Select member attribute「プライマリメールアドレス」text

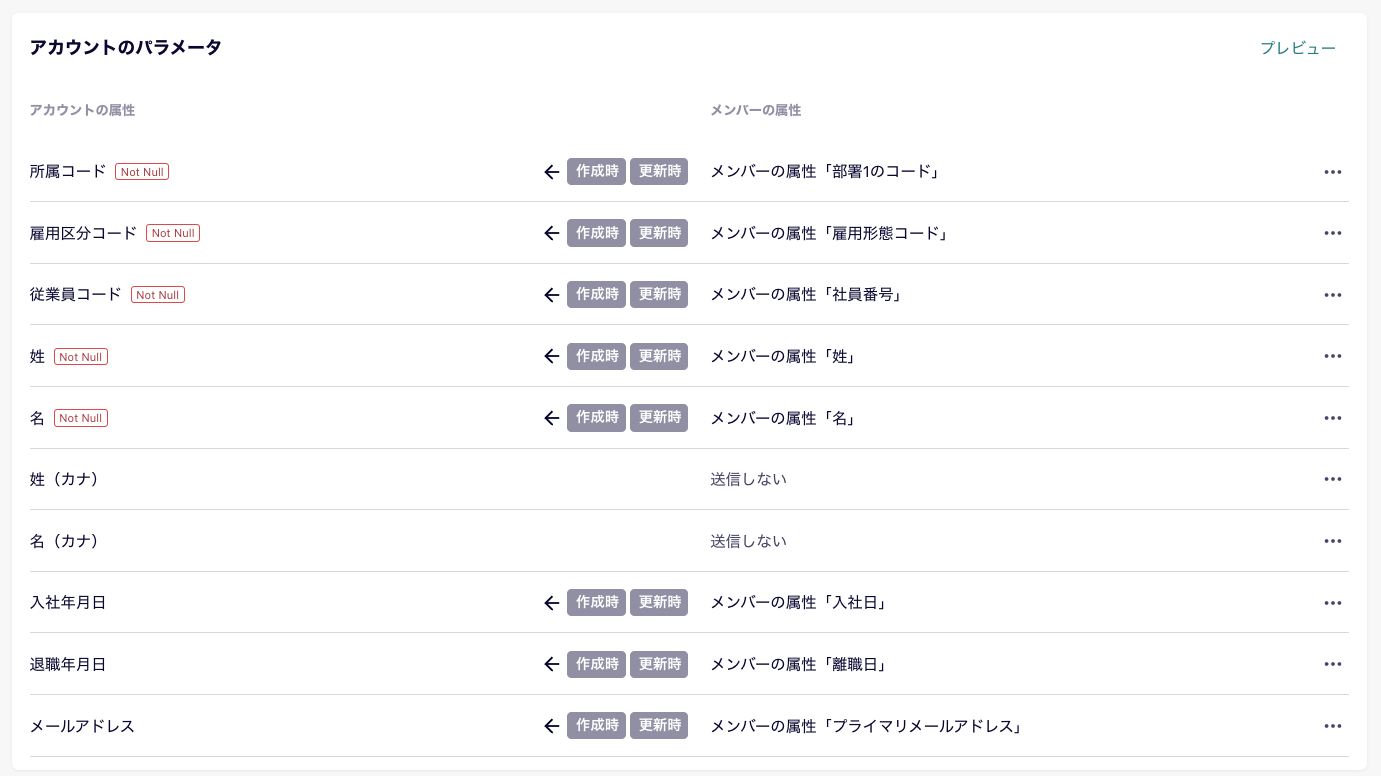(866, 726)
